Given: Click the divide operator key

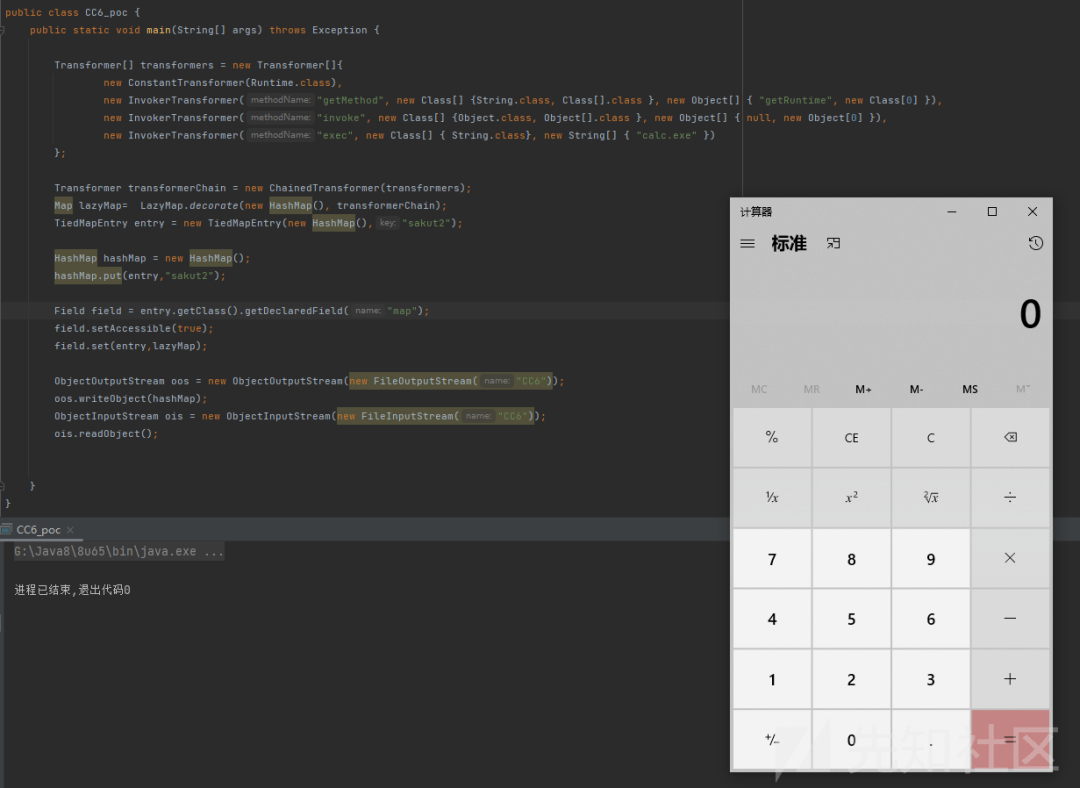Looking at the screenshot, I should (1010, 497).
